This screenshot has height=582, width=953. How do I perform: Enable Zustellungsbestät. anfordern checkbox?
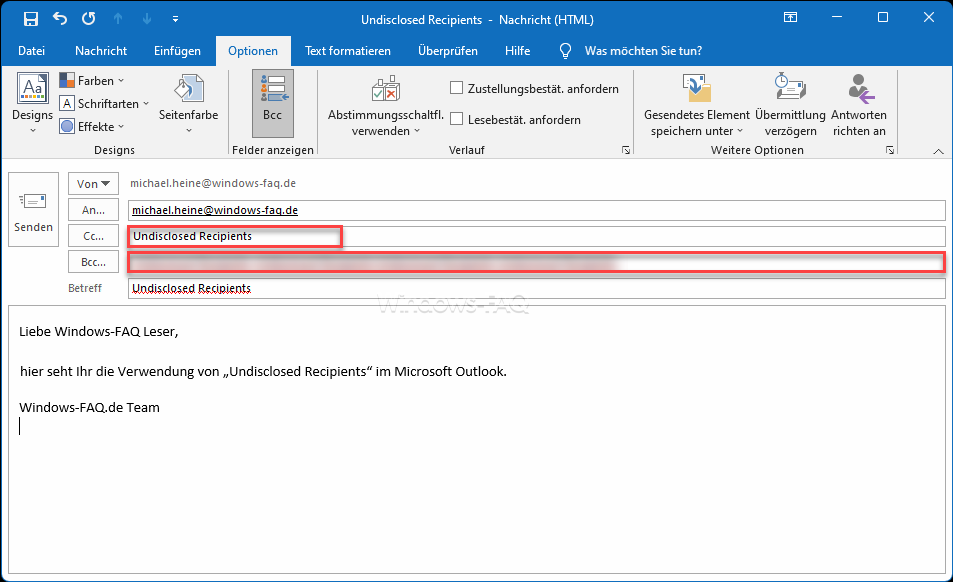coord(456,88)
